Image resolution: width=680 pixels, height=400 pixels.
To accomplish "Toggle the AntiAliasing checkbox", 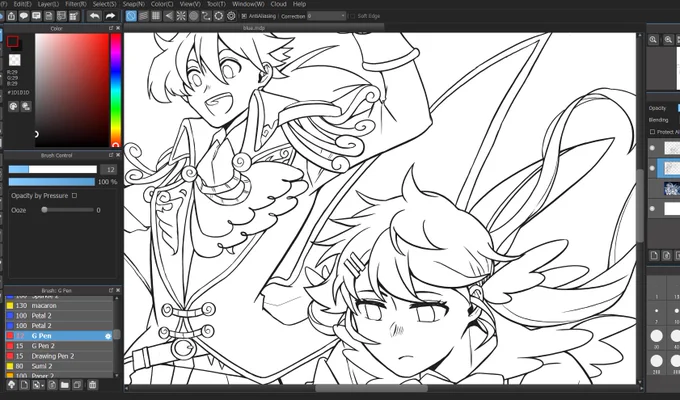I will point(244,16).
